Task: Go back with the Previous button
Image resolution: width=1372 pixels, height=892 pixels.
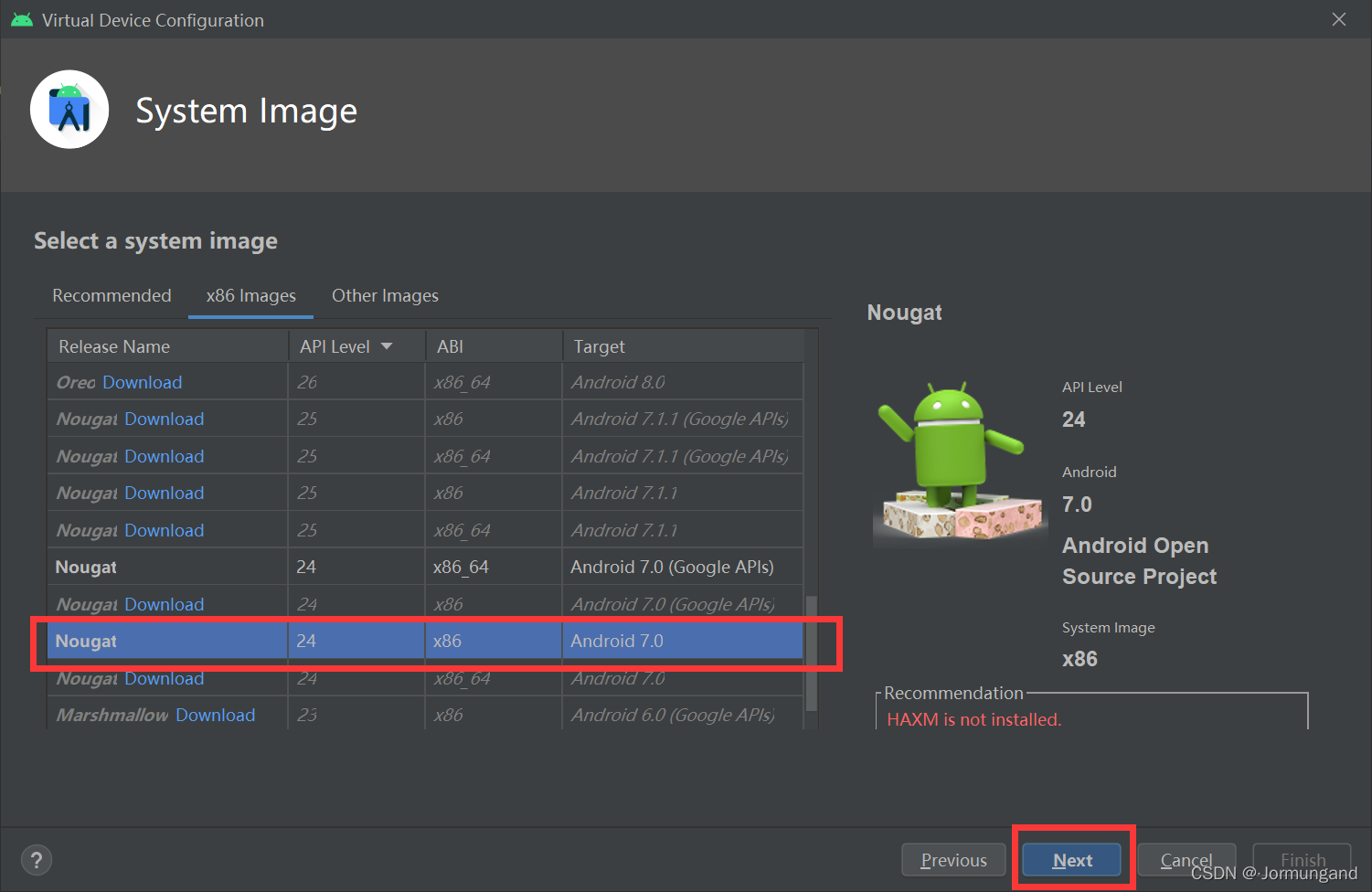Action: click(953, 860)
